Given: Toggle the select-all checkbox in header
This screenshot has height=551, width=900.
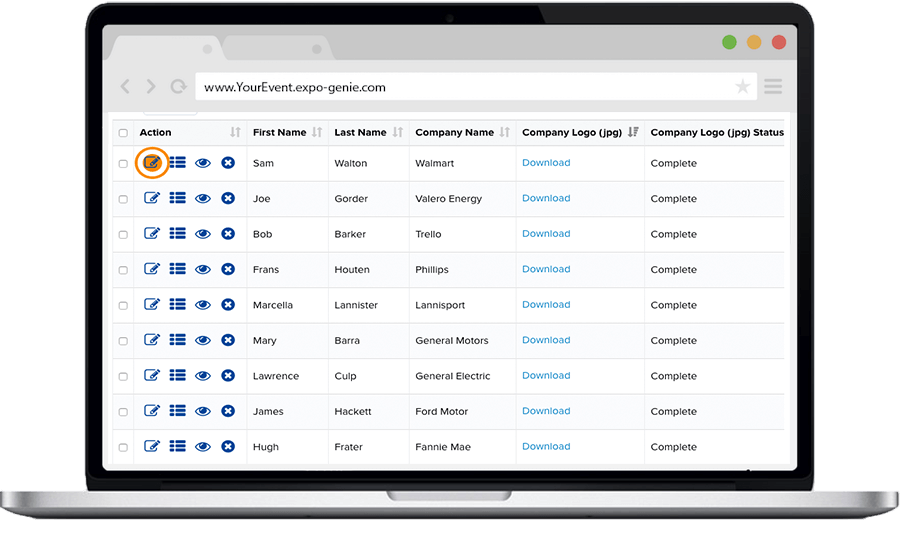Looking at the screenshot, I should (123, 133).
